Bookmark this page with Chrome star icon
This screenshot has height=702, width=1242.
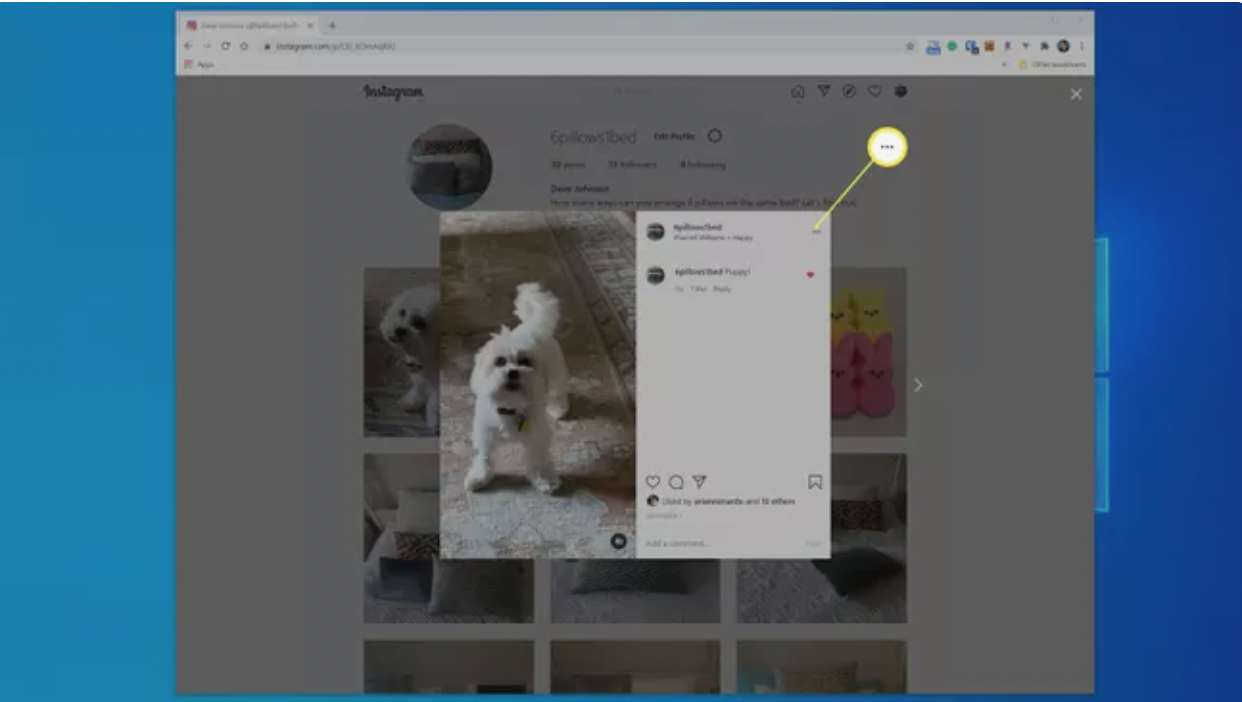click(909, 46)
